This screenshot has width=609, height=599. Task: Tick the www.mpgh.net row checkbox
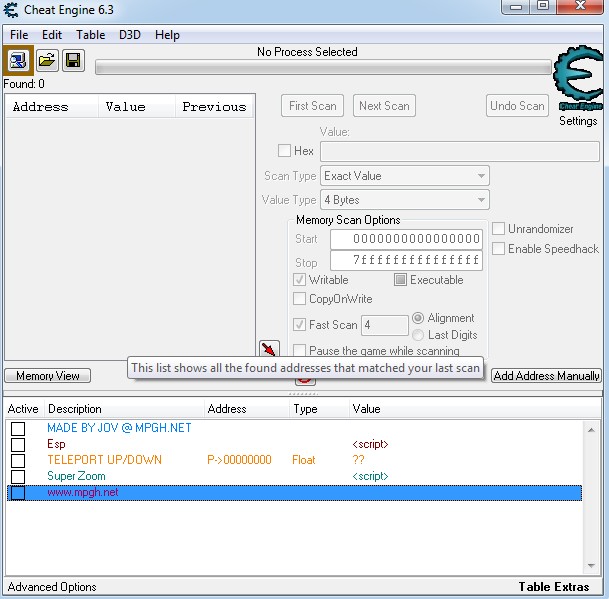click(18, 493)
